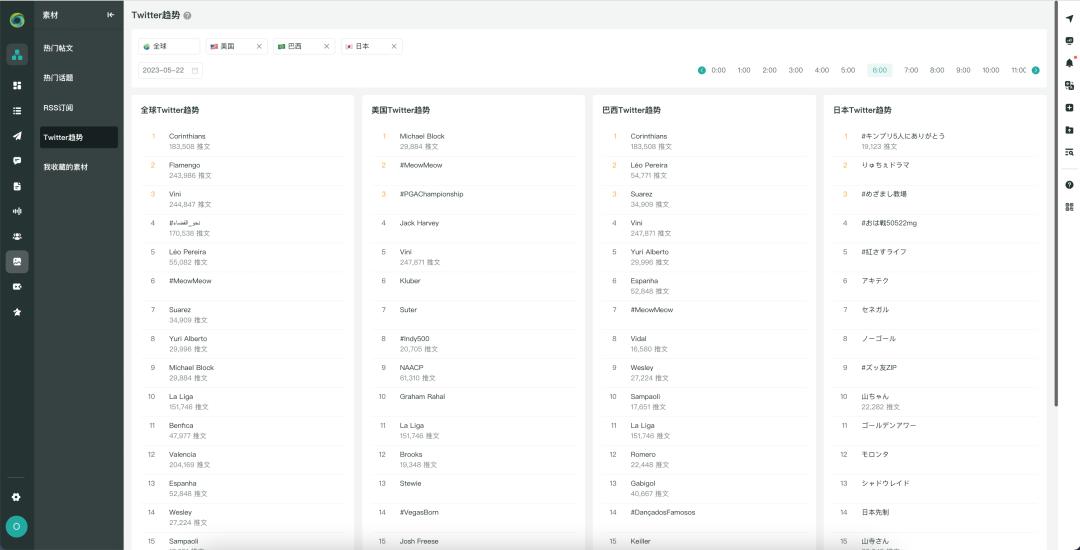The width and height of the screenshot is (1080, 550).
Task: Select the 9:00 time slot
Action: point(963,70)
